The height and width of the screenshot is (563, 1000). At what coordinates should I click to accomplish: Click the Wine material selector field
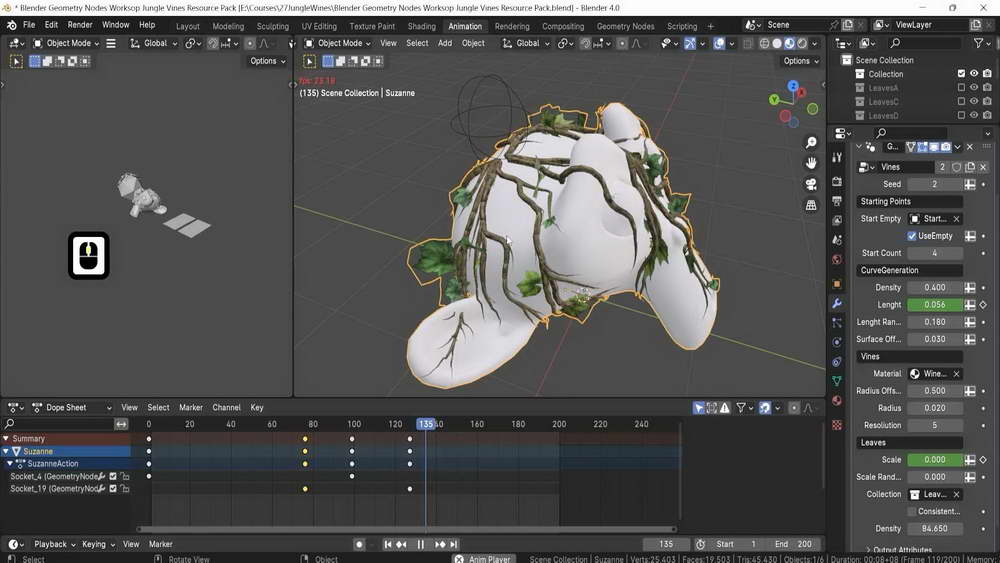(936, 374)
